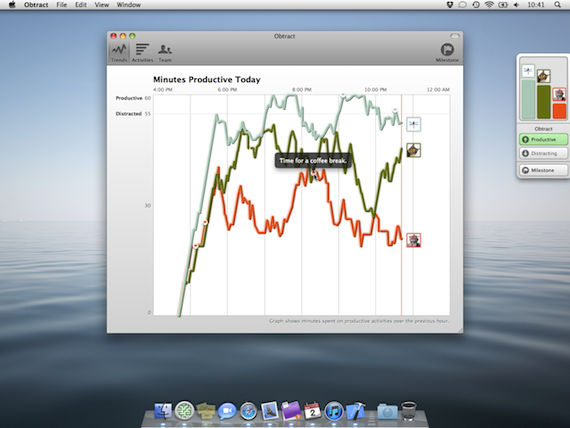
Task: Click the light-green bar in side panel
Action: coord(528,99)
